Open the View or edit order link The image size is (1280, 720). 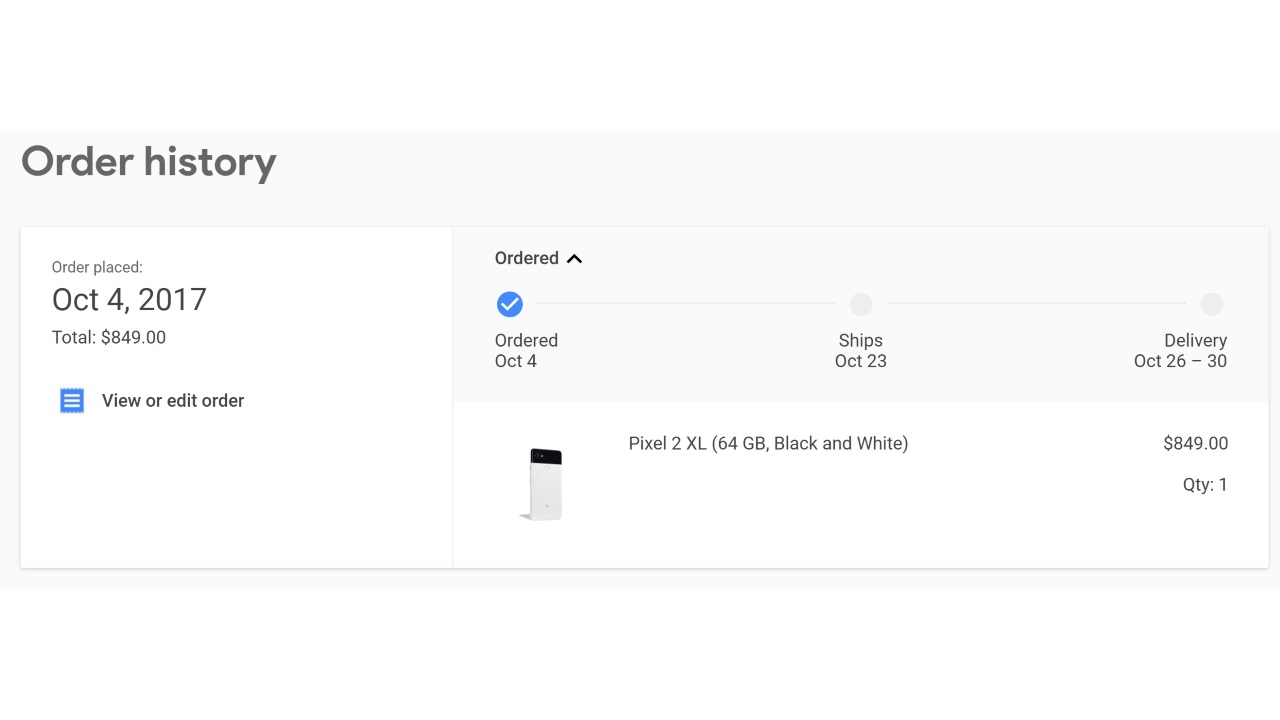coord(172,401)
